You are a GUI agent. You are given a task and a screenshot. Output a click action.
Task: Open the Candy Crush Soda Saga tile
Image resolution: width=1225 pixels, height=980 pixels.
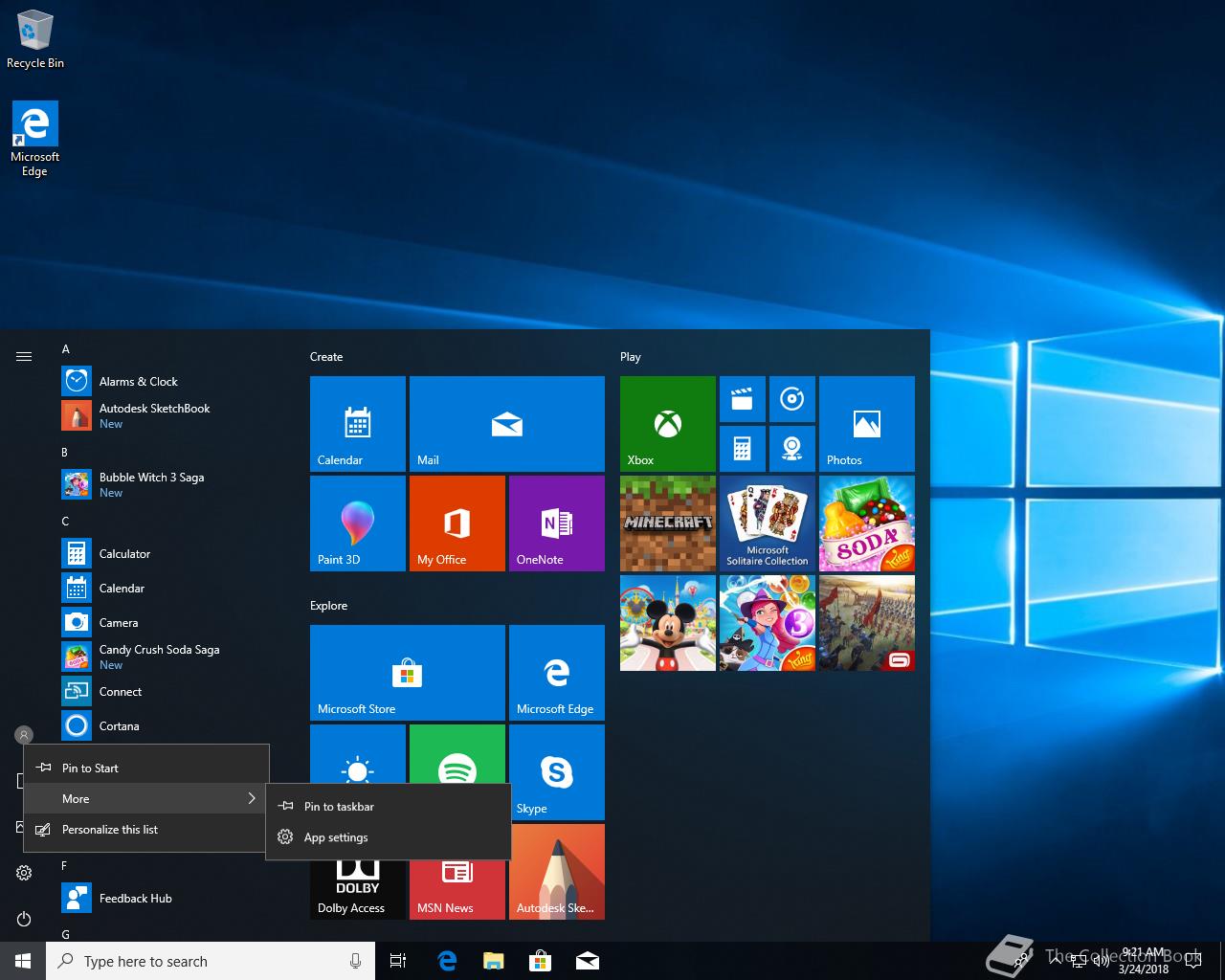coord(867,523)
